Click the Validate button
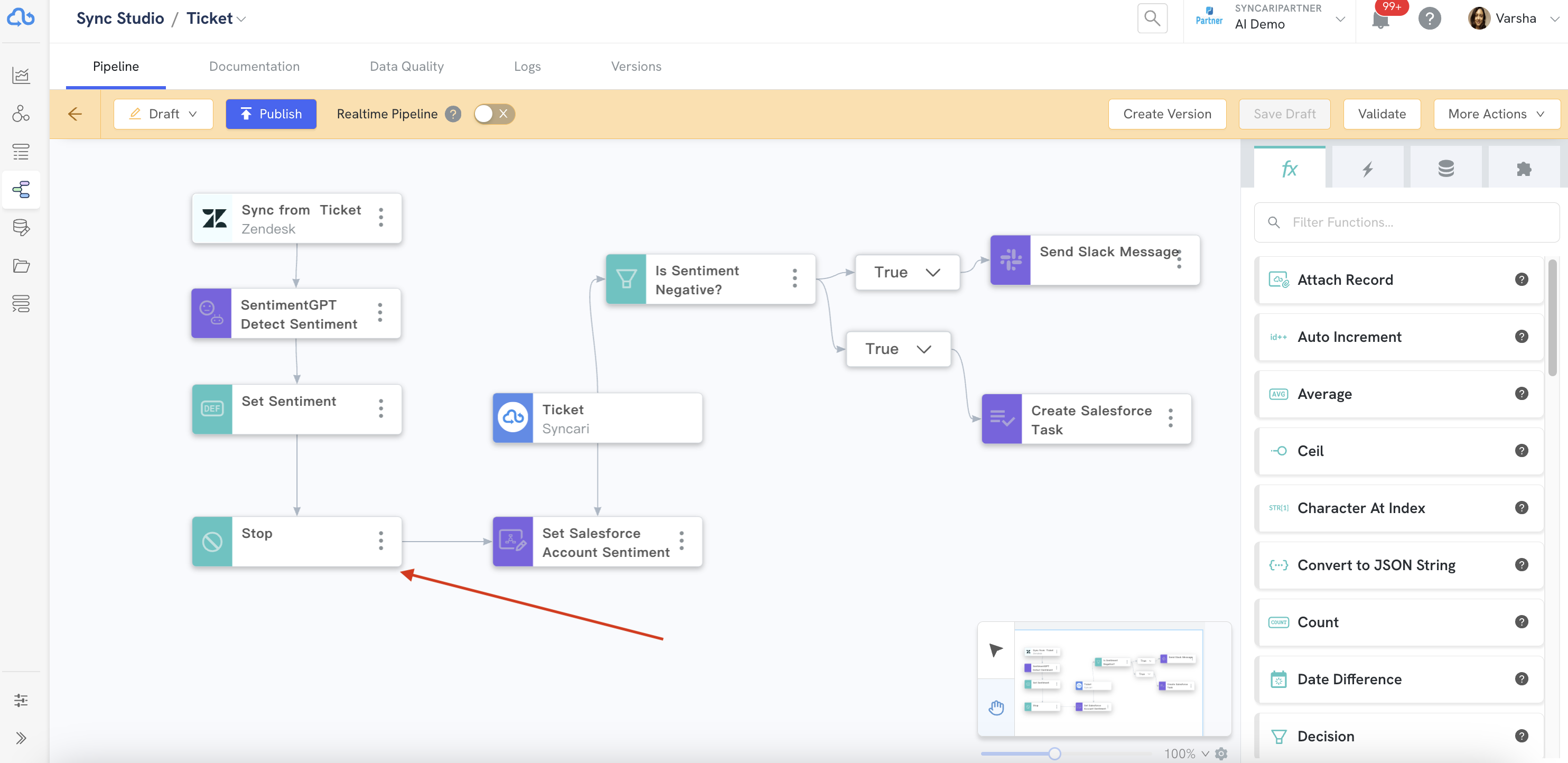The width and height of the screenshot is (1568, 763). click(x=1382, y=114)
